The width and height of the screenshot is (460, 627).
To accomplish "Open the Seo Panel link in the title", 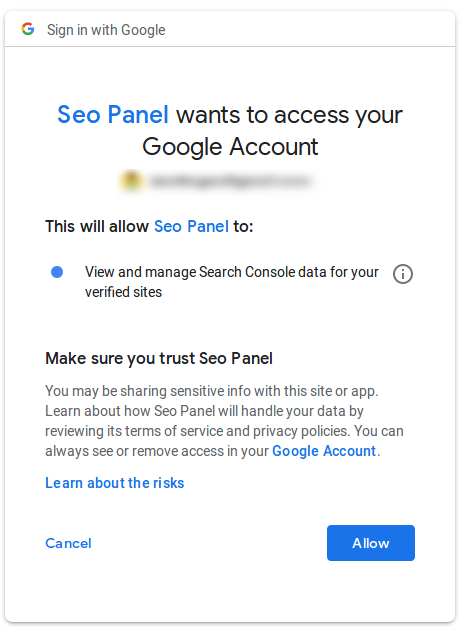I will pos(113,114).
